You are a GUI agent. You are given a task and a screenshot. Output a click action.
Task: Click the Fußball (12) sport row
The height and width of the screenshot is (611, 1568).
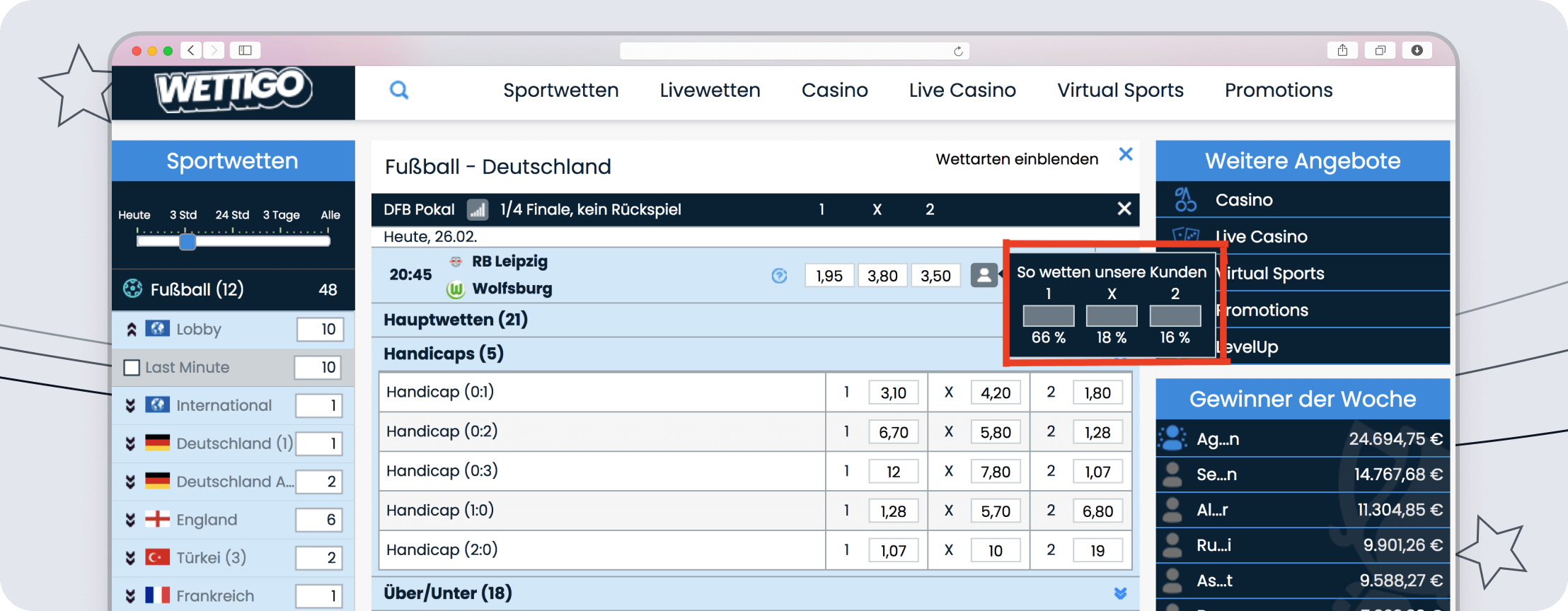coord(233,289)
